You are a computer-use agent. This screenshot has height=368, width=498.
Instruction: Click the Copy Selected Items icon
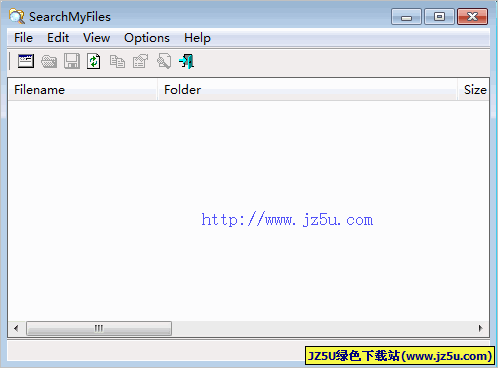point(117,62)
